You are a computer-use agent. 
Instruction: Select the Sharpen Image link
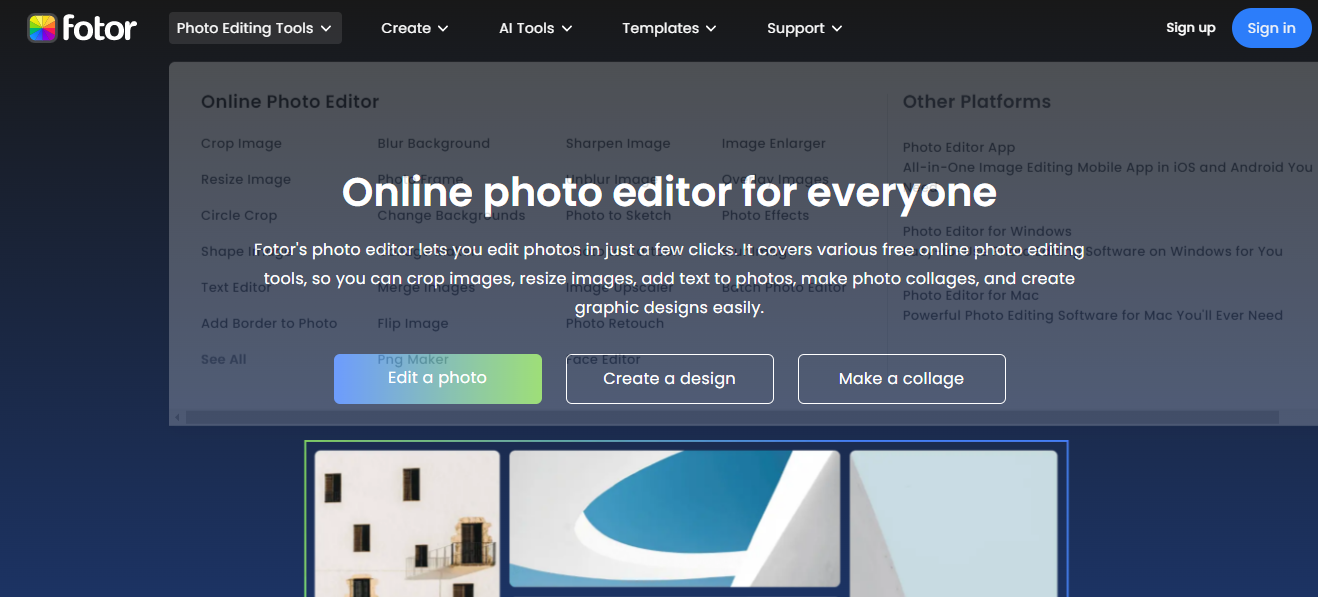tap(618, 144)
